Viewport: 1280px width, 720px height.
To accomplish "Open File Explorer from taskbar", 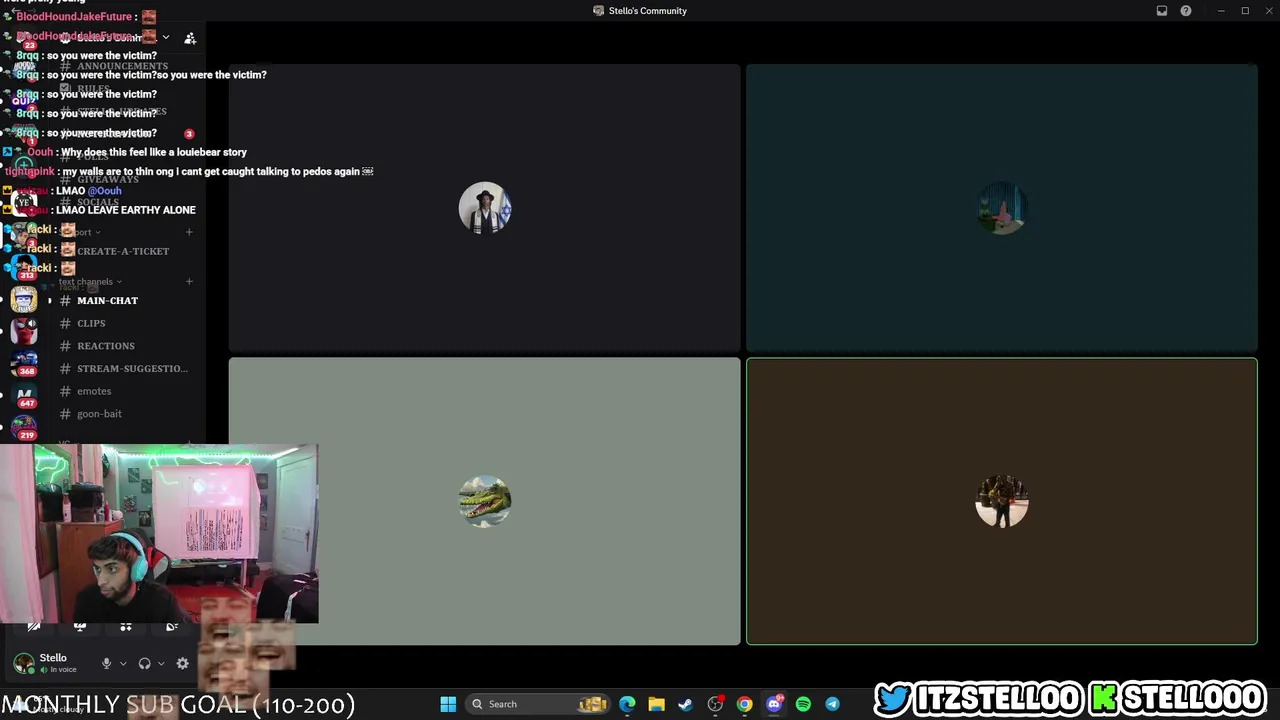I will coord(656,704).
